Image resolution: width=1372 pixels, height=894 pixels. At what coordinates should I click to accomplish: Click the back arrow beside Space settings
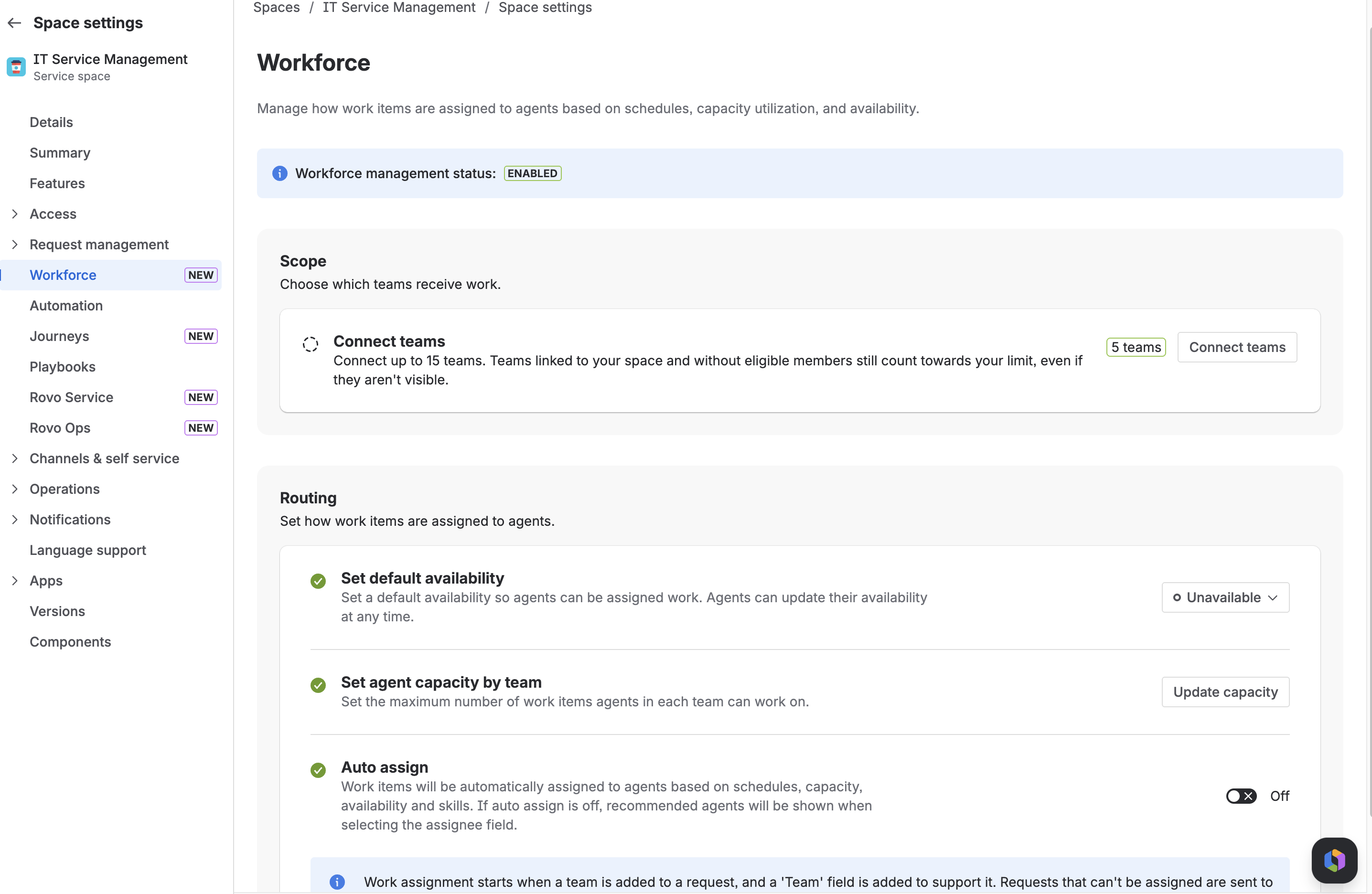coord(14,22)
